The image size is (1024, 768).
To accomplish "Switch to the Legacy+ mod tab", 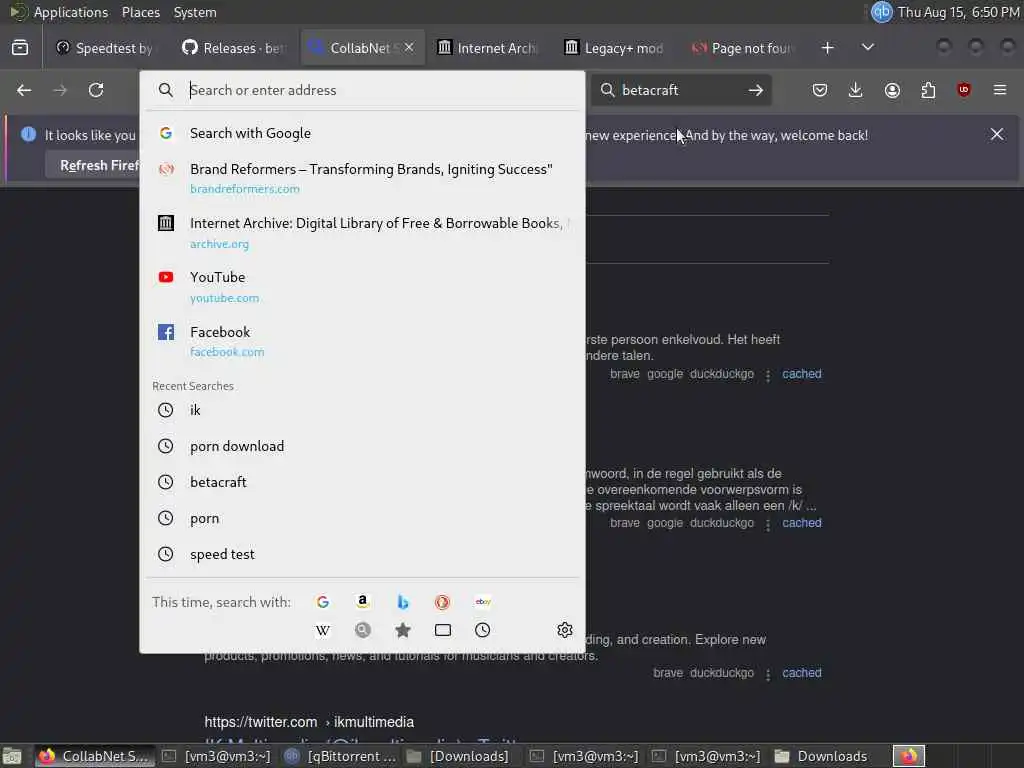I will pos(615,48).
